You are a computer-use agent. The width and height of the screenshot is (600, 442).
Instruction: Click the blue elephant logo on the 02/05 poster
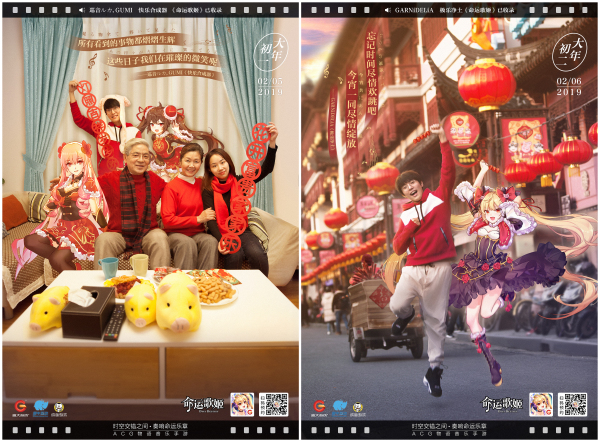[41, 406]
